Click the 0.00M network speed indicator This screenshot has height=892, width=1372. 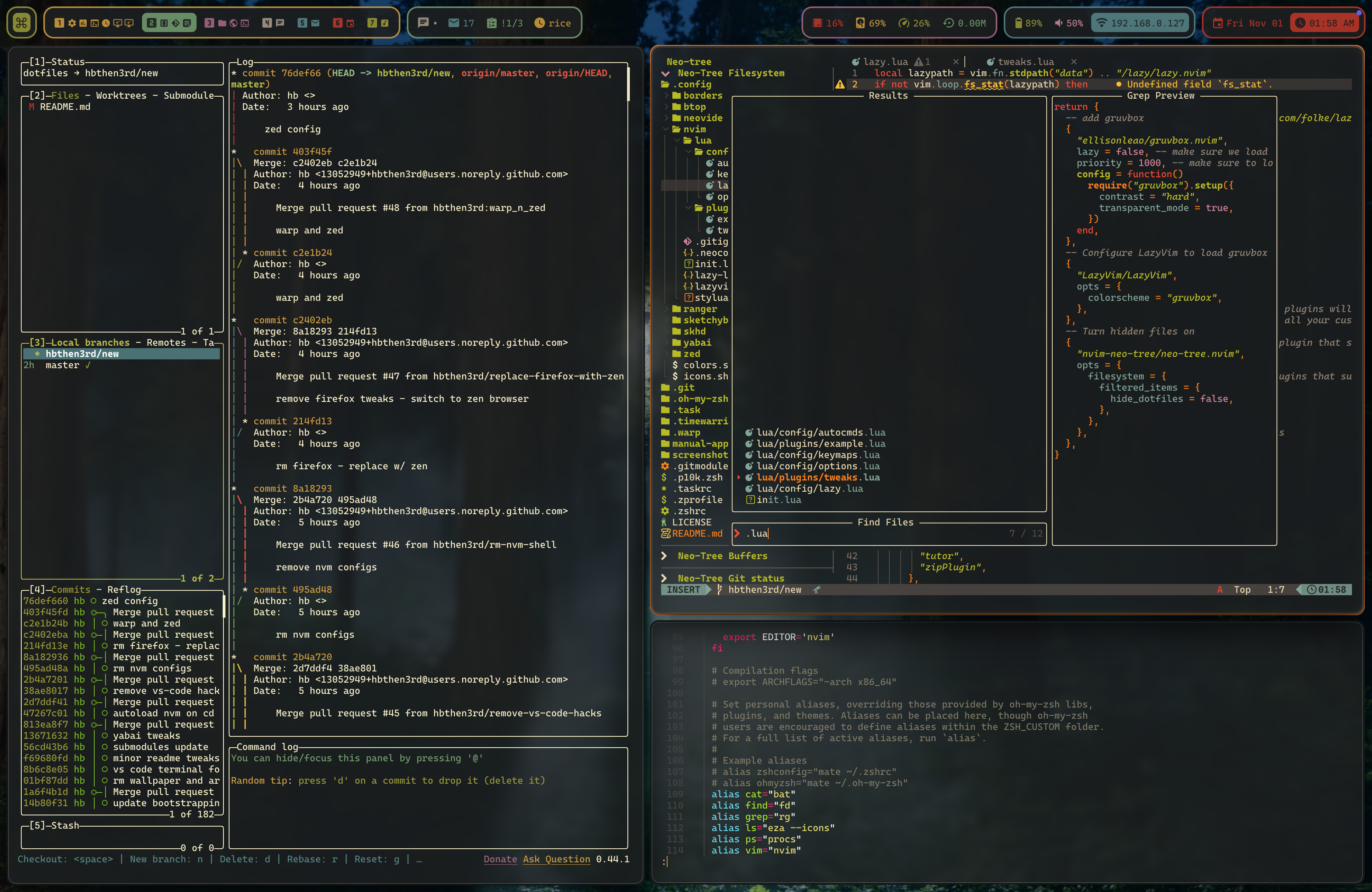click(x=964, y=23)
